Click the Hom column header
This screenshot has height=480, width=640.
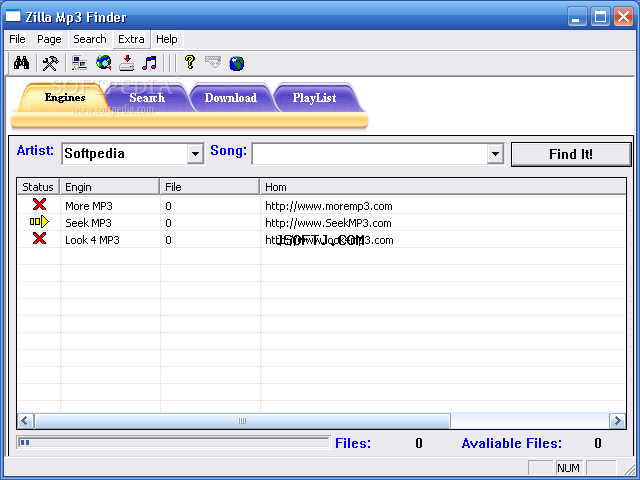443,187
